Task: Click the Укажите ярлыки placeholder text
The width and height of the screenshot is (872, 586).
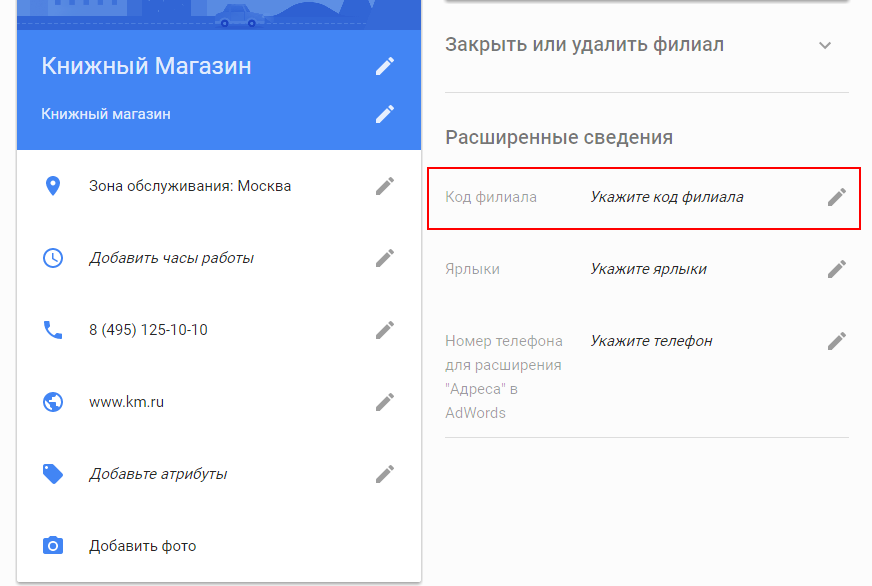Action: (648, 269)
